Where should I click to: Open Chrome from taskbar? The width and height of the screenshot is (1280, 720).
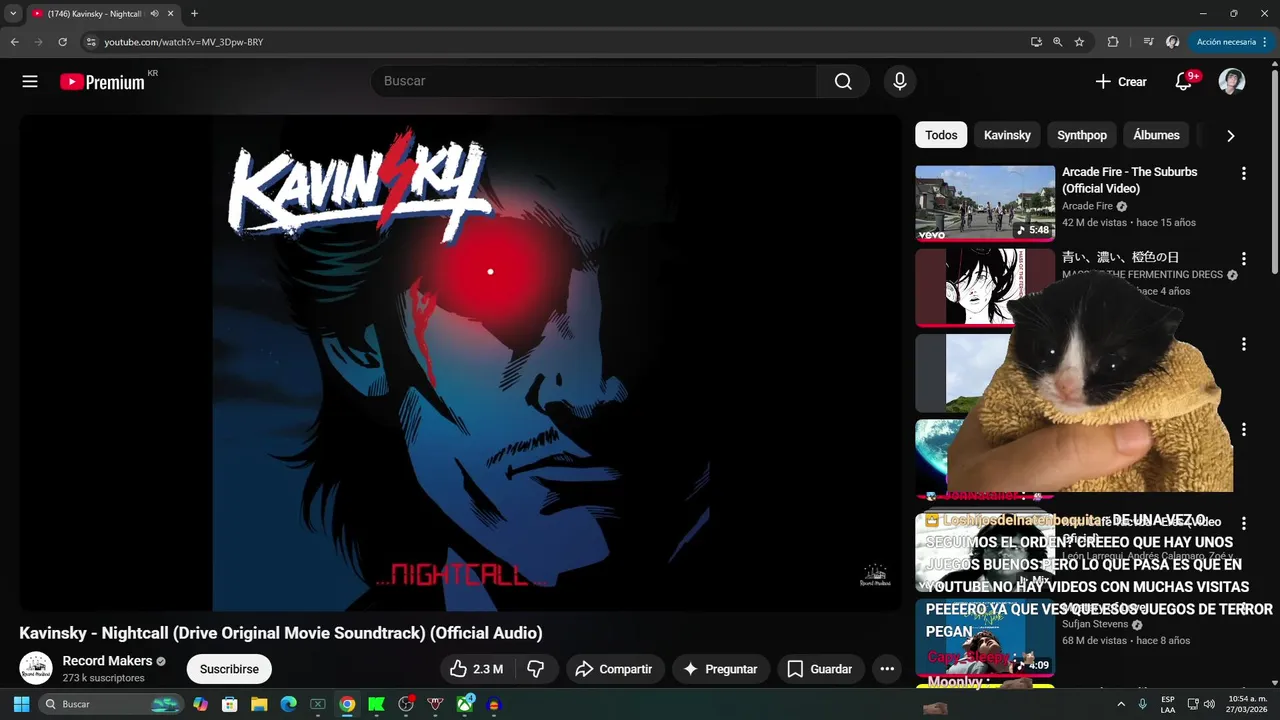[347, 704]
